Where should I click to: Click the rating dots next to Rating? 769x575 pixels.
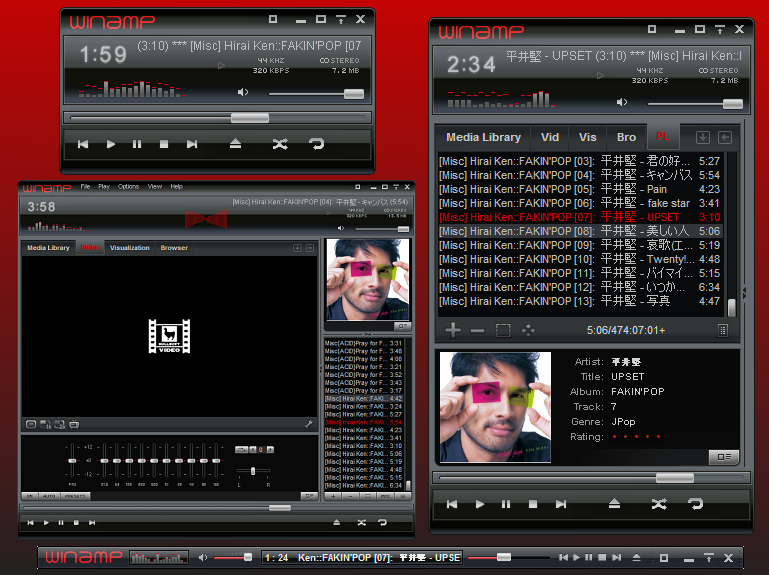pos(637,437)
